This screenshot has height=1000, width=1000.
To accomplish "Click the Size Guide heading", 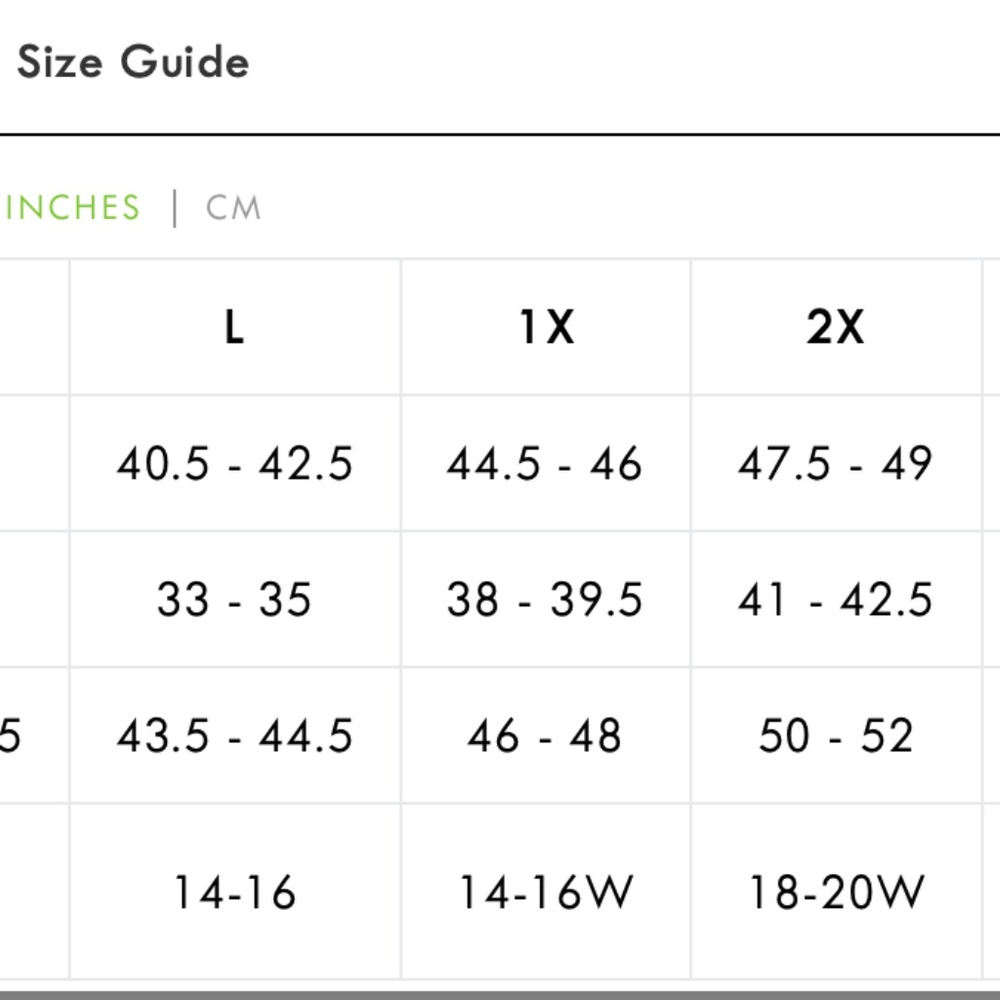I will click(133, 62).
